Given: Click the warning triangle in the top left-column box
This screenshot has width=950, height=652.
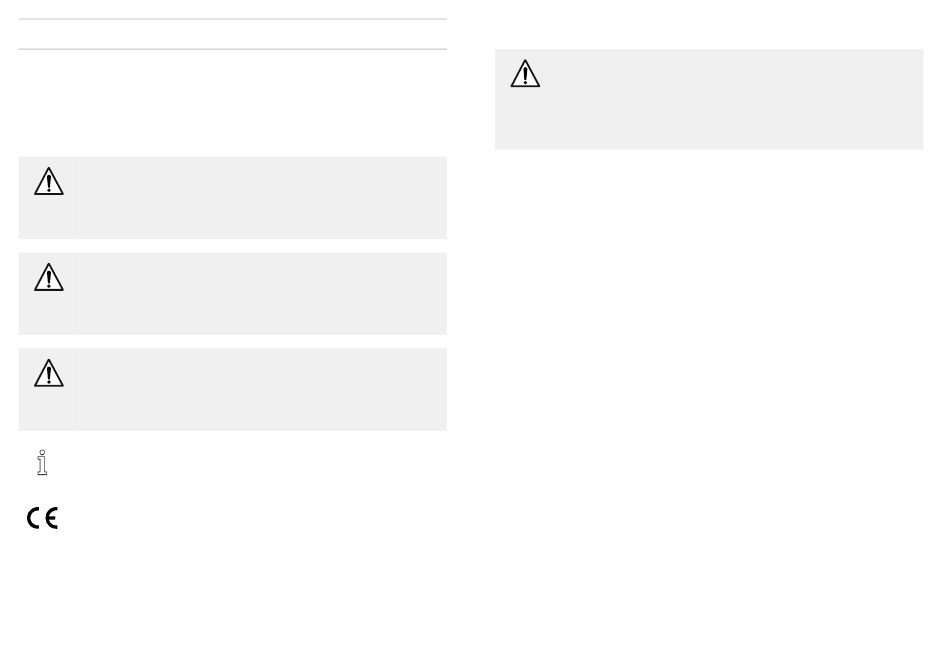Looking at the screenshot, I should pyautogui.click(x=48, y=181).
